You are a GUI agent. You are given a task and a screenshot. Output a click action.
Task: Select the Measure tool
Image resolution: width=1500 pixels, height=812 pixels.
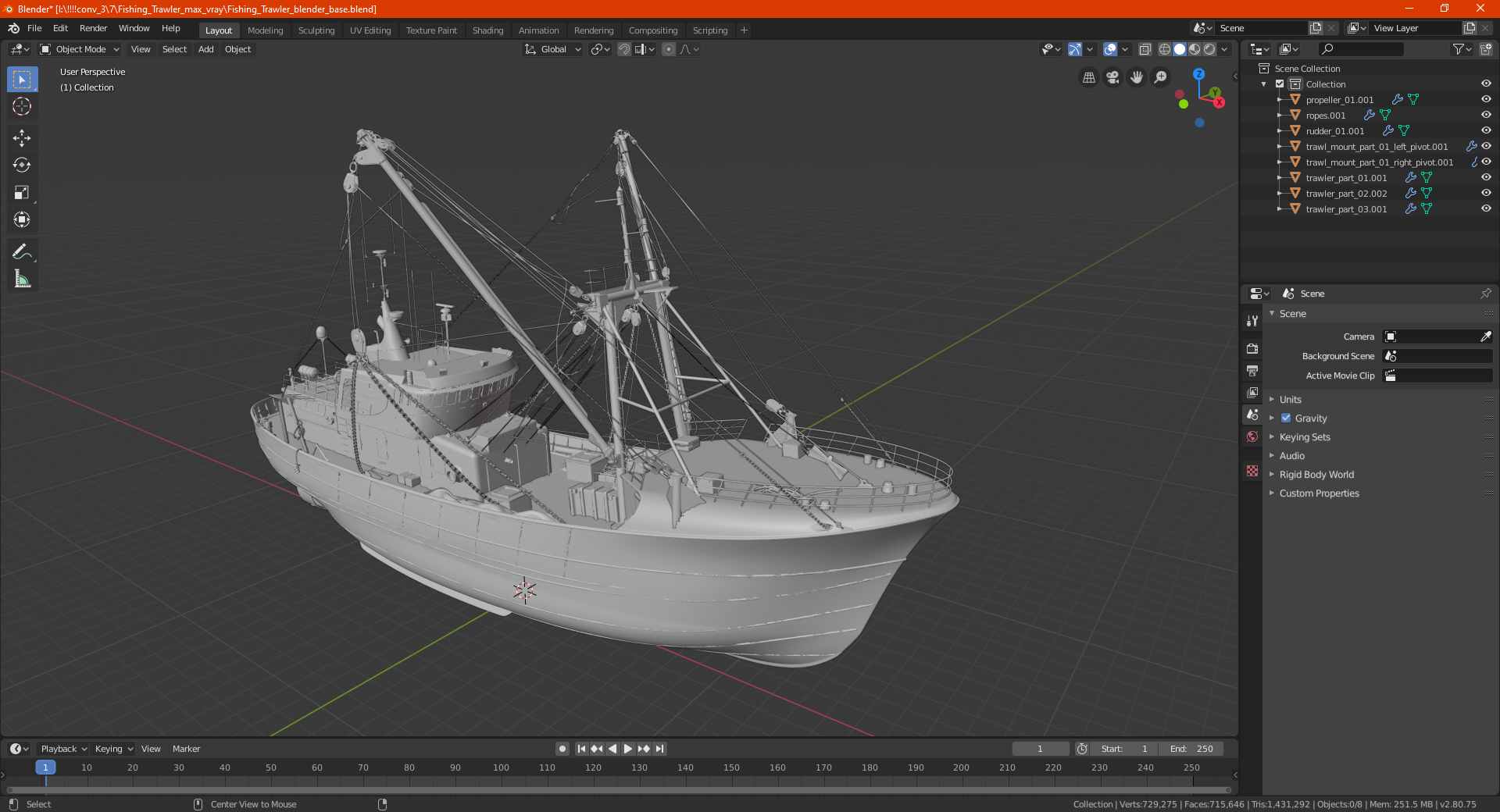coord(22,279)
